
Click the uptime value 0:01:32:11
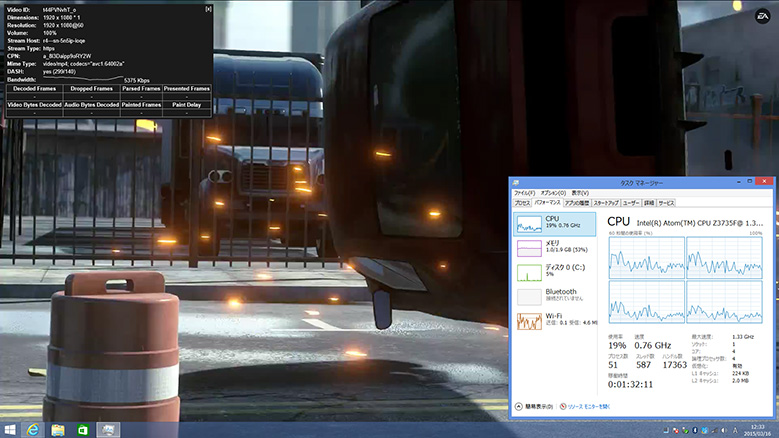click(630, 384)
